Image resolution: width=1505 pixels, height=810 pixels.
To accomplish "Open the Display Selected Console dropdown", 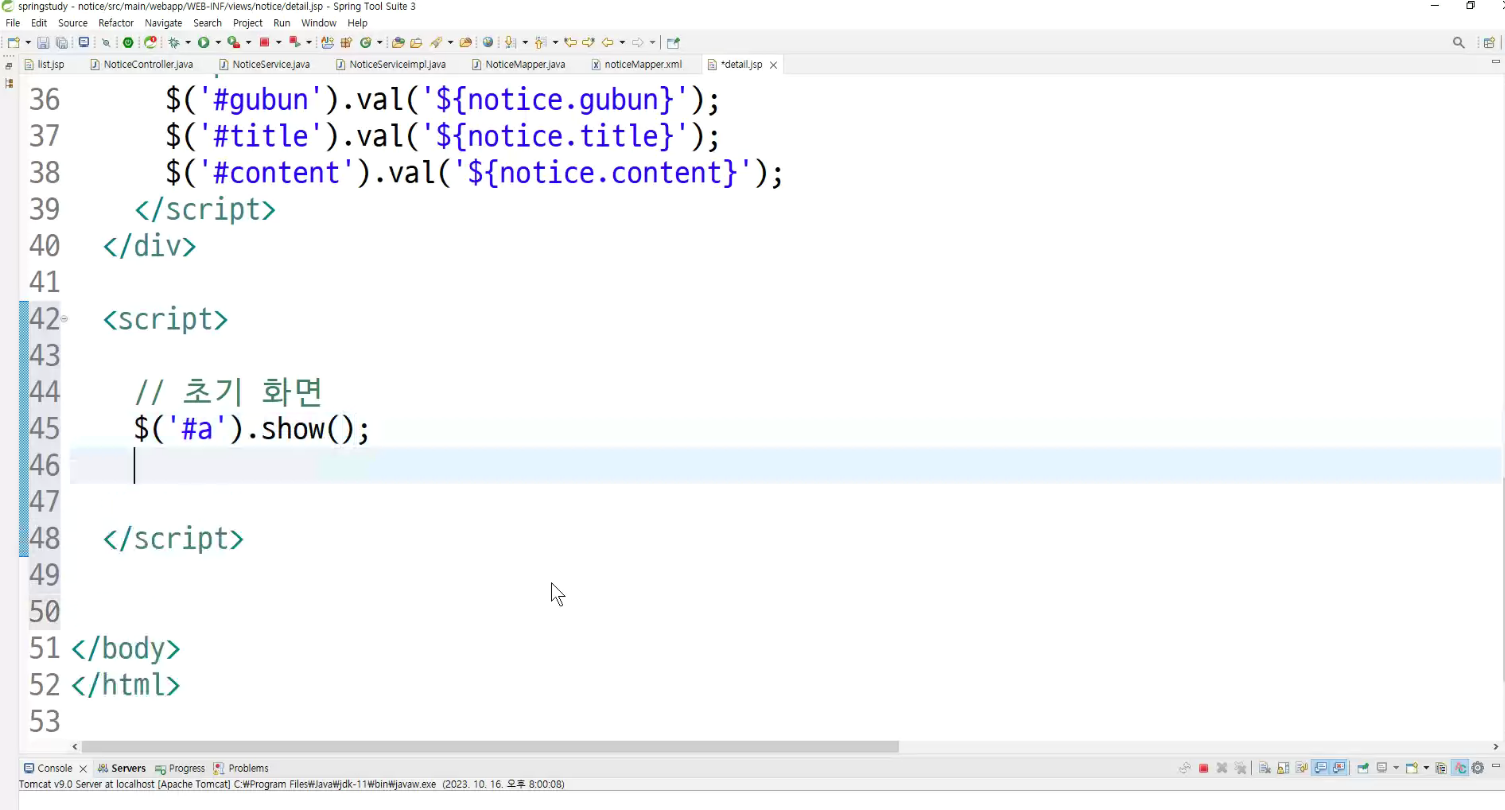I will (1395, 768).
